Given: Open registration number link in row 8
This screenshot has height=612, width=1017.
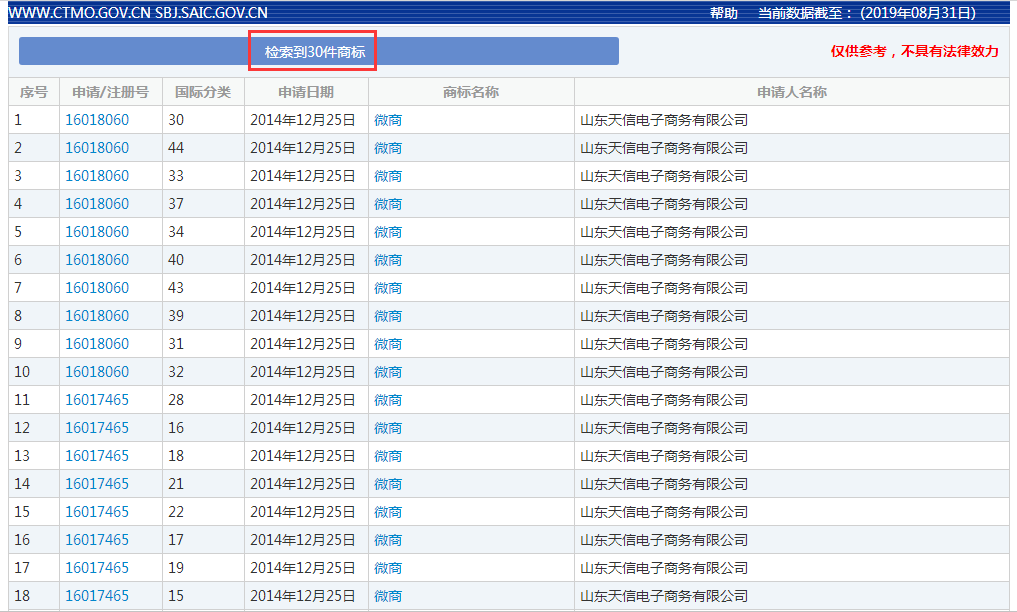Looking at the screenshot, I should pos(97,316).
